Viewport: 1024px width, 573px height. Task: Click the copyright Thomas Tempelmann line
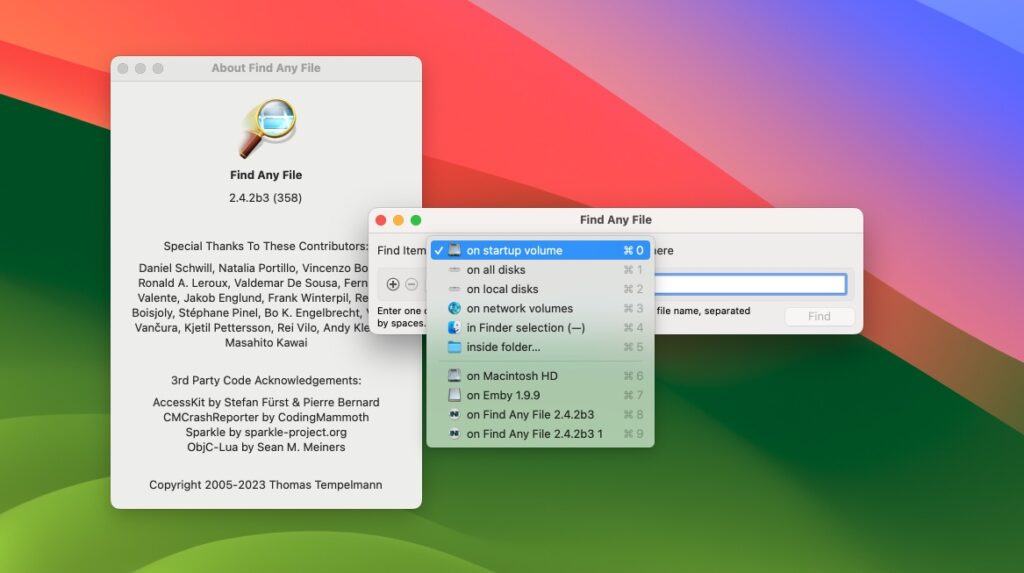(x=266, y=485)
